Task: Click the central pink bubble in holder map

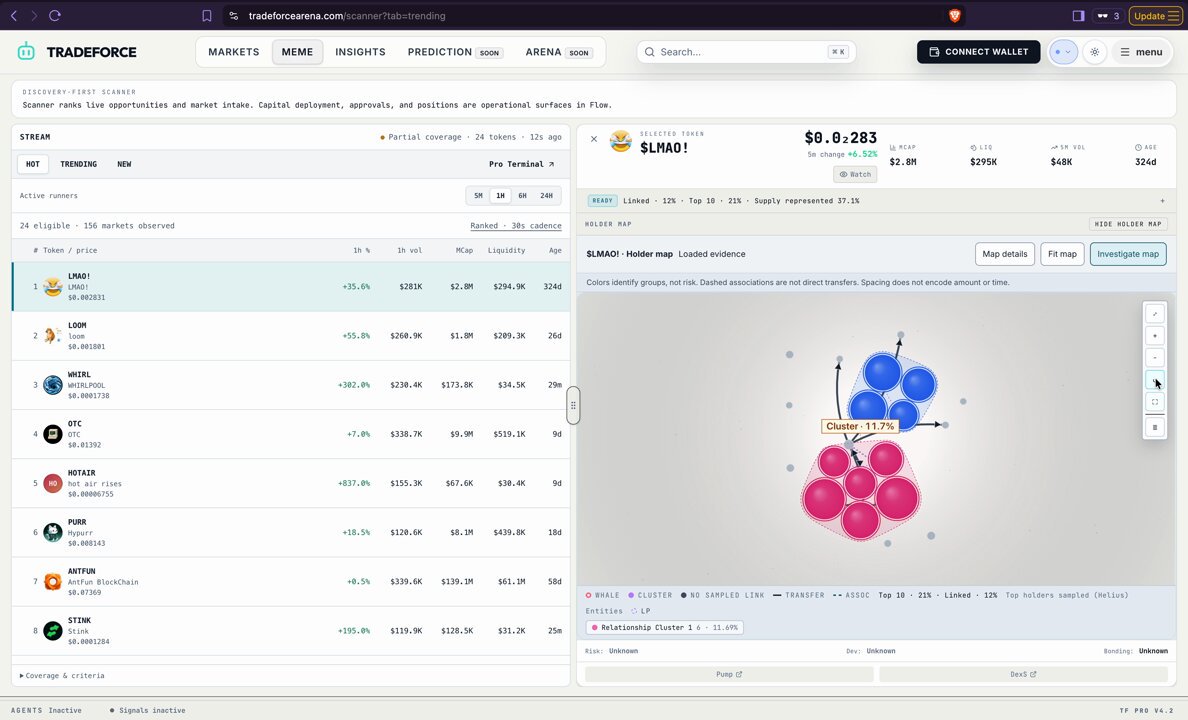Action: (860, 484)
